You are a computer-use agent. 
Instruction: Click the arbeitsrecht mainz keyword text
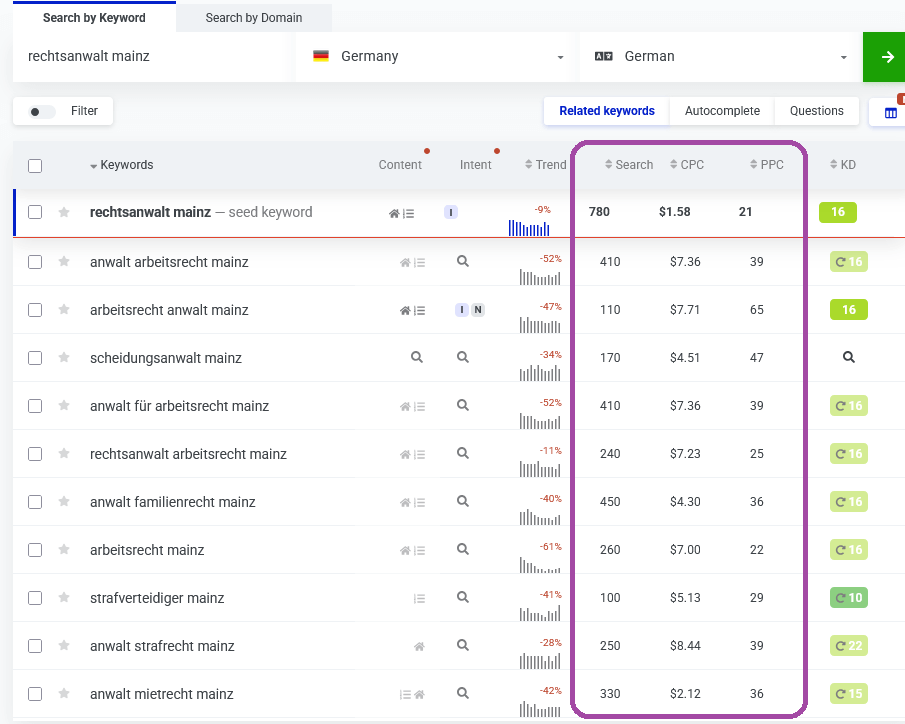(147, 550)
